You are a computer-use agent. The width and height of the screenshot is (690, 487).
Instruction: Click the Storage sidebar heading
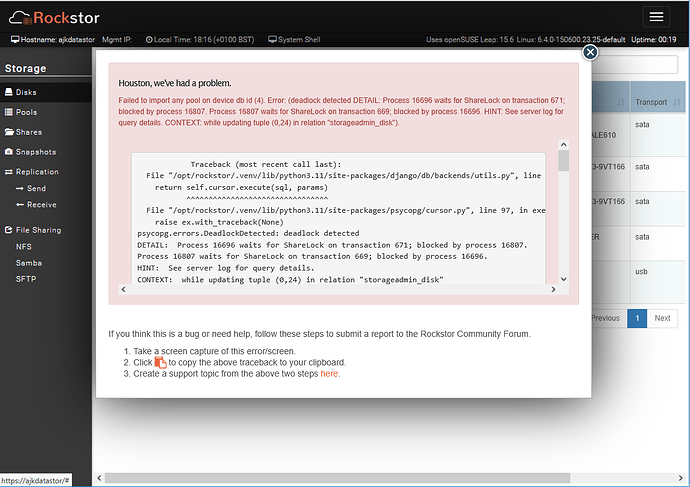point(26,68)
